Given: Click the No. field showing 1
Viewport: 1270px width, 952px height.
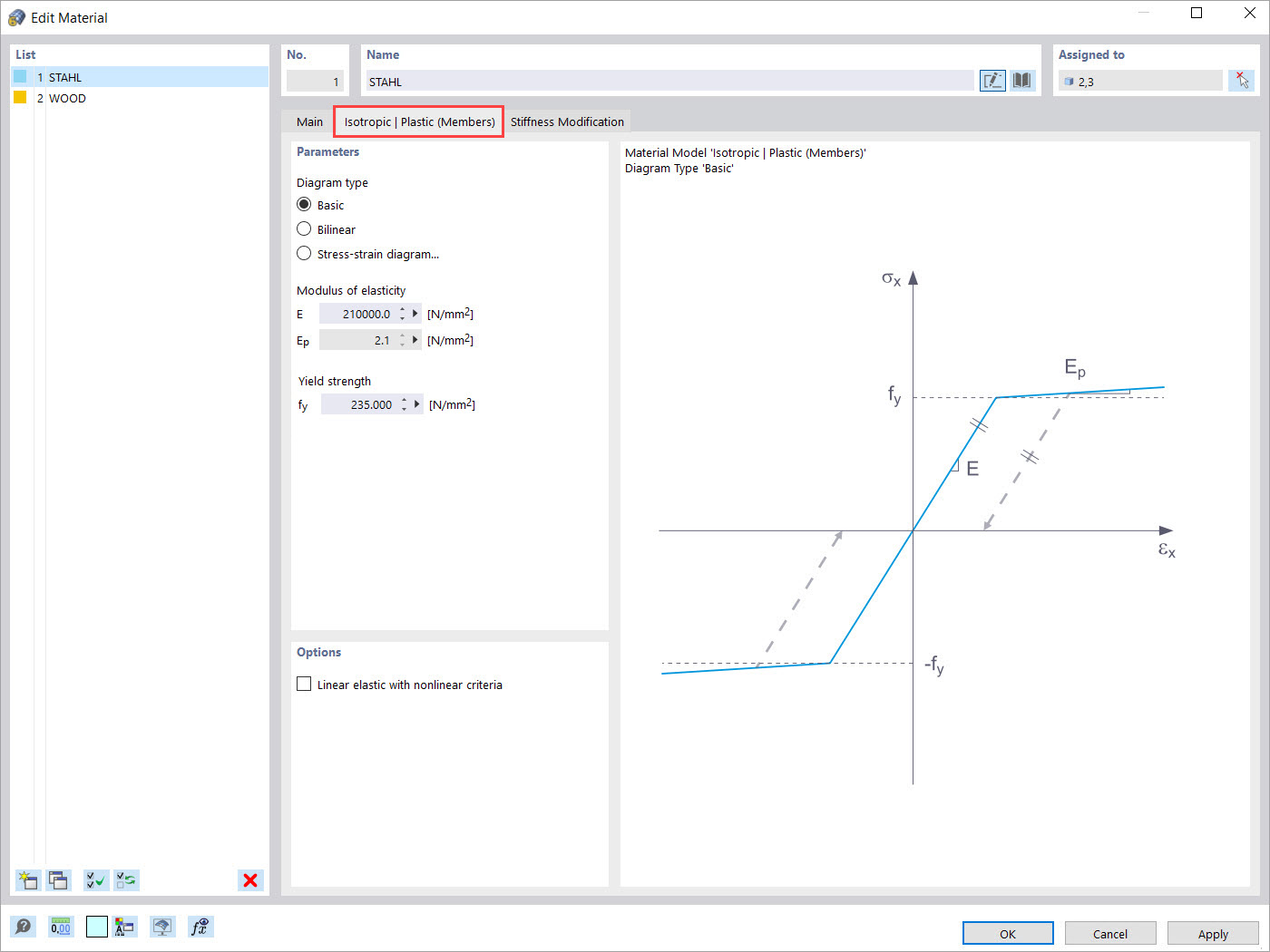Looking at the screenshot, I should (315, 82).
